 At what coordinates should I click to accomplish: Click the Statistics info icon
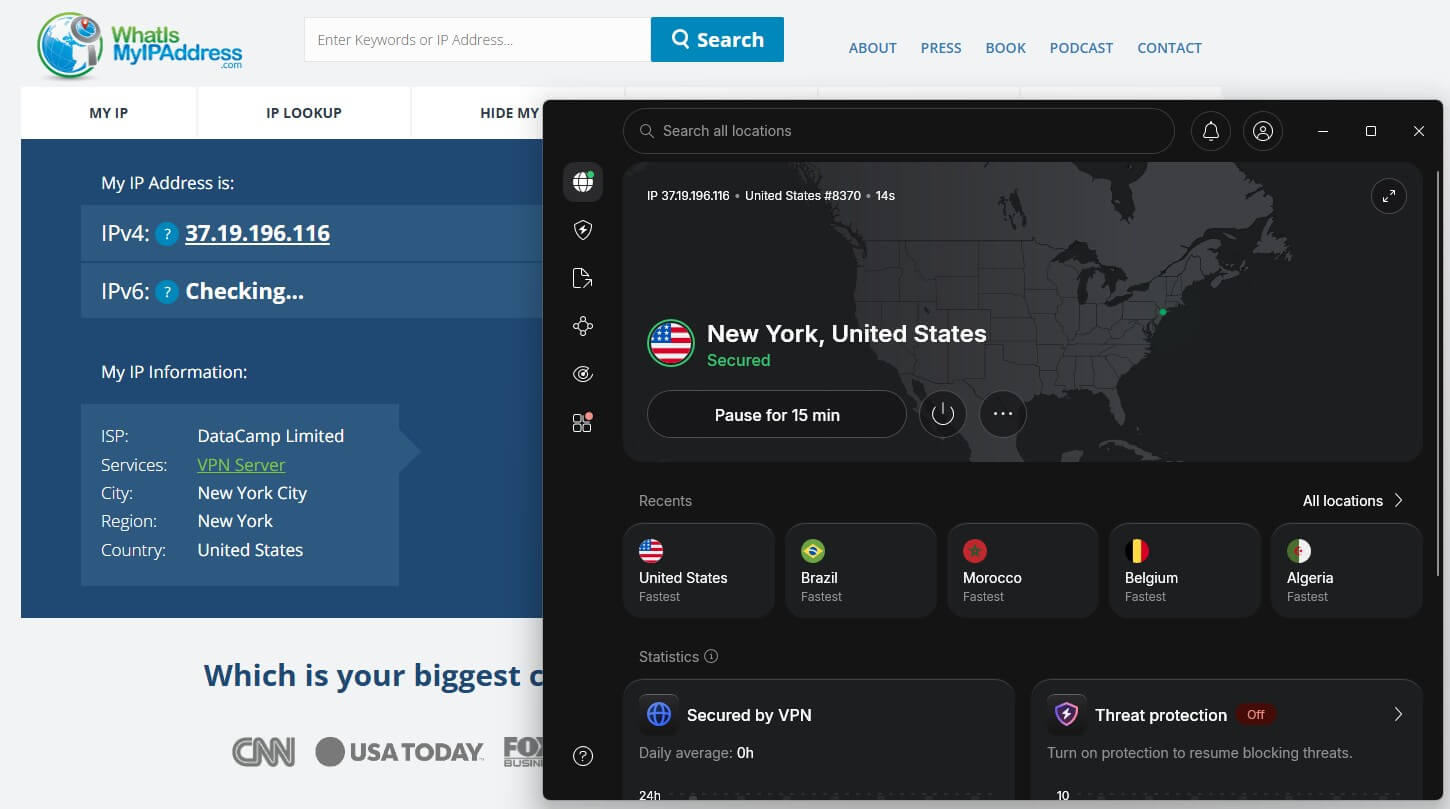[711, 657]
